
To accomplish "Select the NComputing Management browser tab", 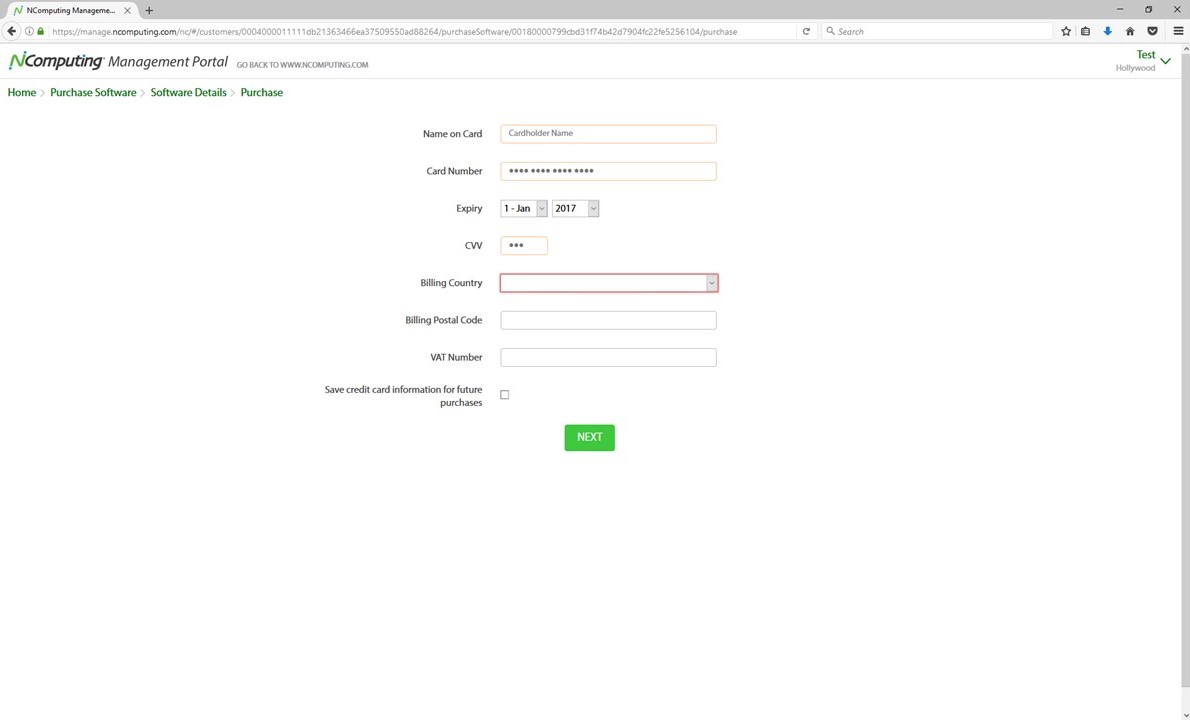I will 72,11.
